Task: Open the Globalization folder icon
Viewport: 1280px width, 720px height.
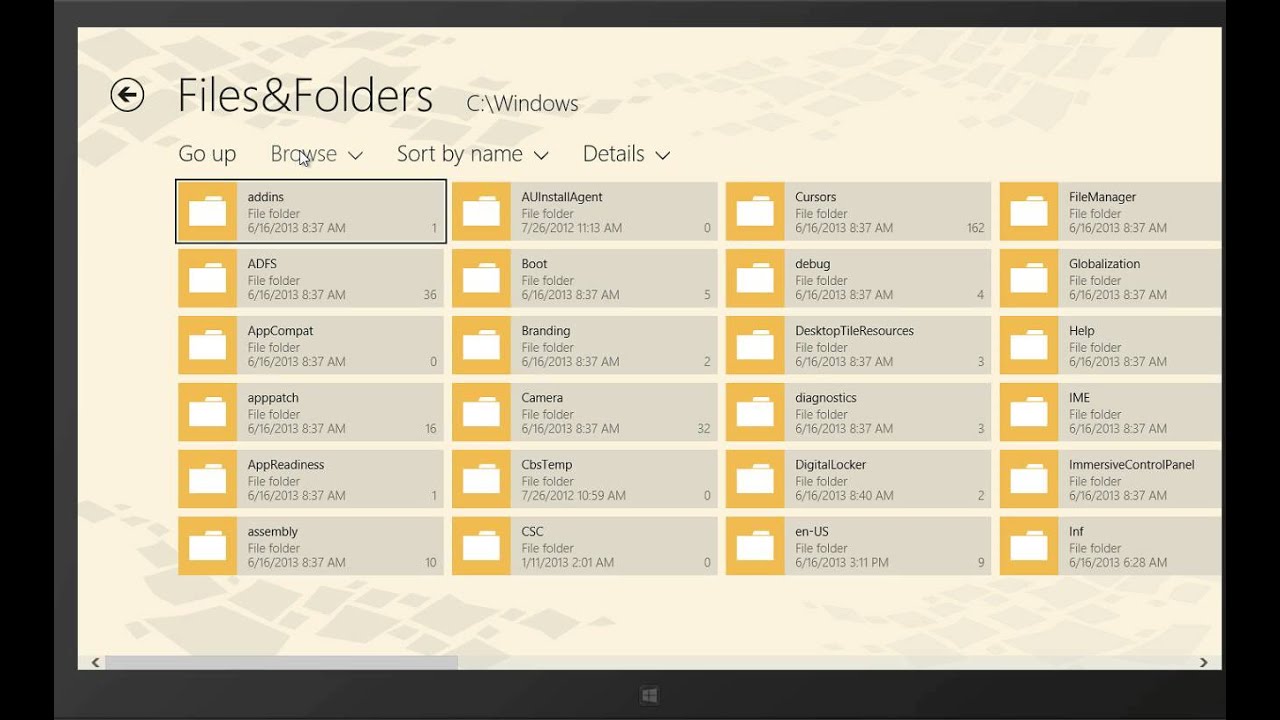Action: tap(1029, 279)
